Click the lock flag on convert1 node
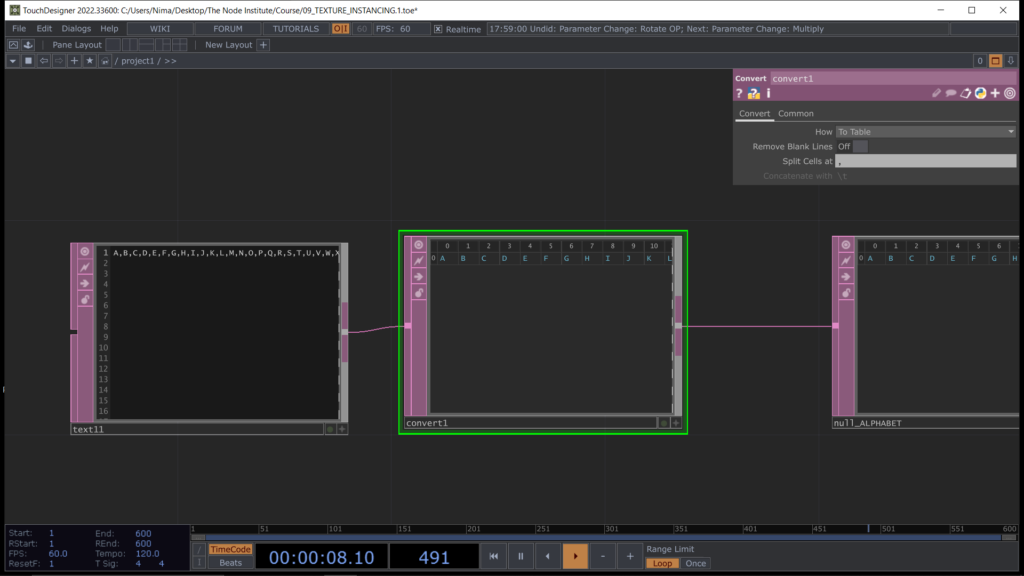 [x=419, y=293]
